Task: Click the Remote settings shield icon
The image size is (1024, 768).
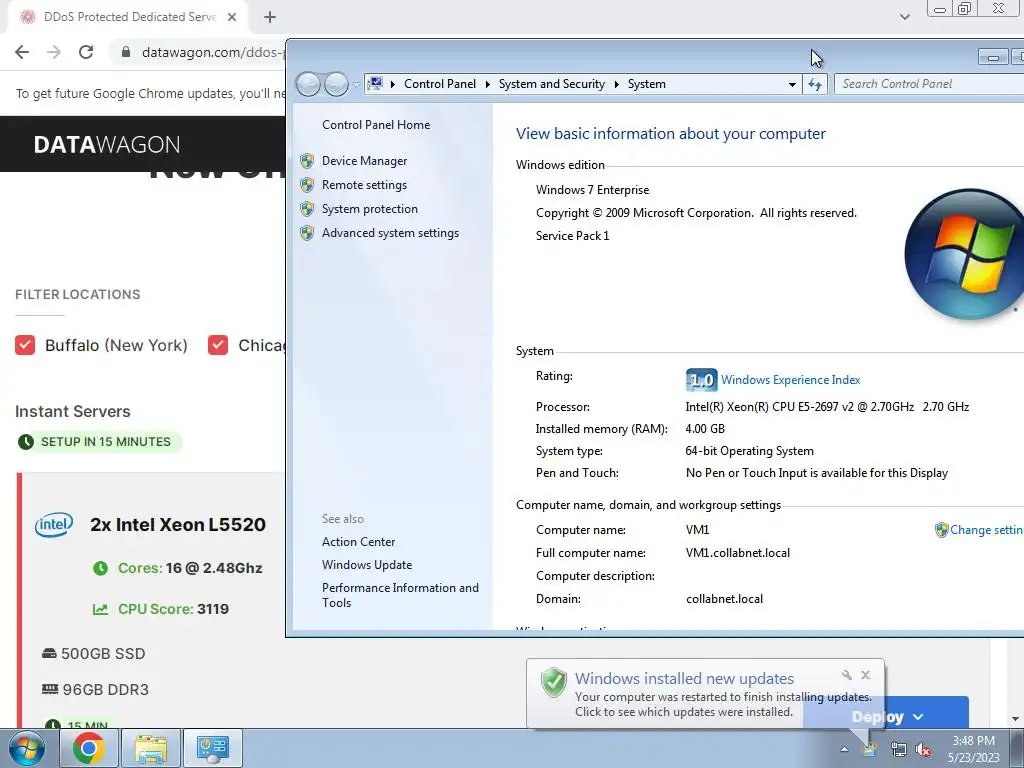Action: pos(307,185)
